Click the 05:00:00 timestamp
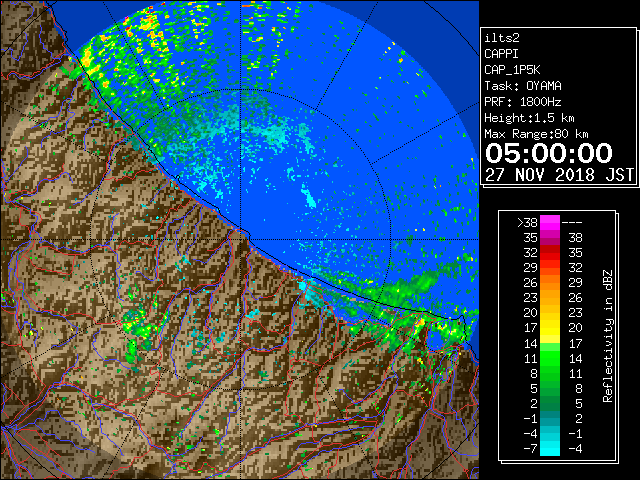640x480 pixels. pyautogui.click(x=549, y=153)
